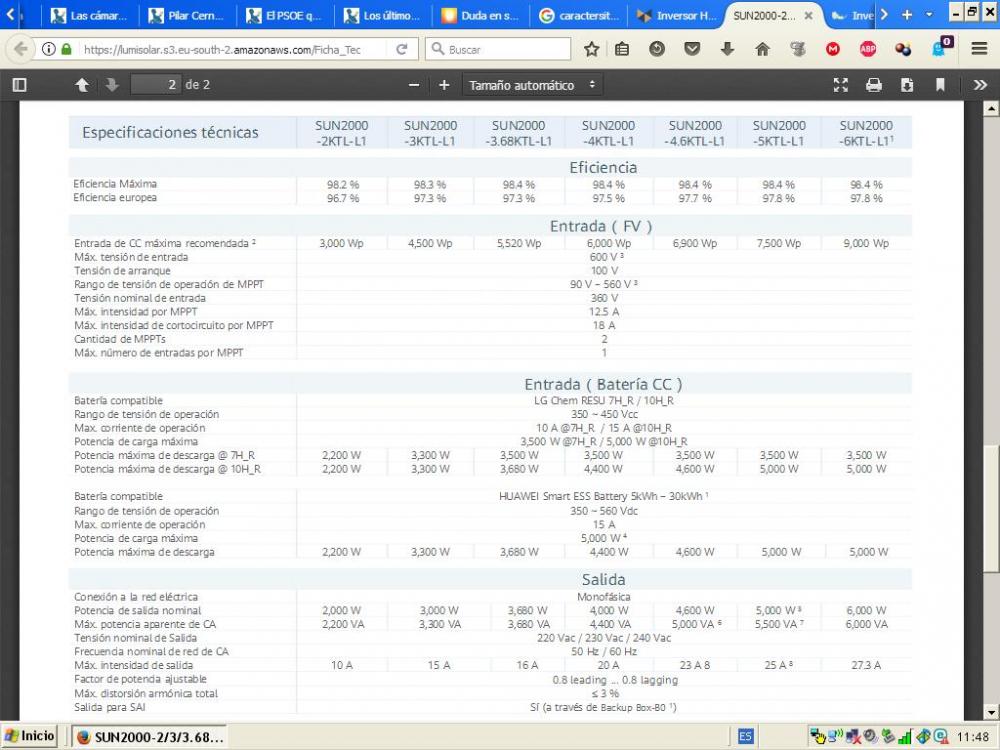The height and width of the screenshot is (750, 1000).
Task: Go to the Firefox home page
Action: (x=762, y=49)
